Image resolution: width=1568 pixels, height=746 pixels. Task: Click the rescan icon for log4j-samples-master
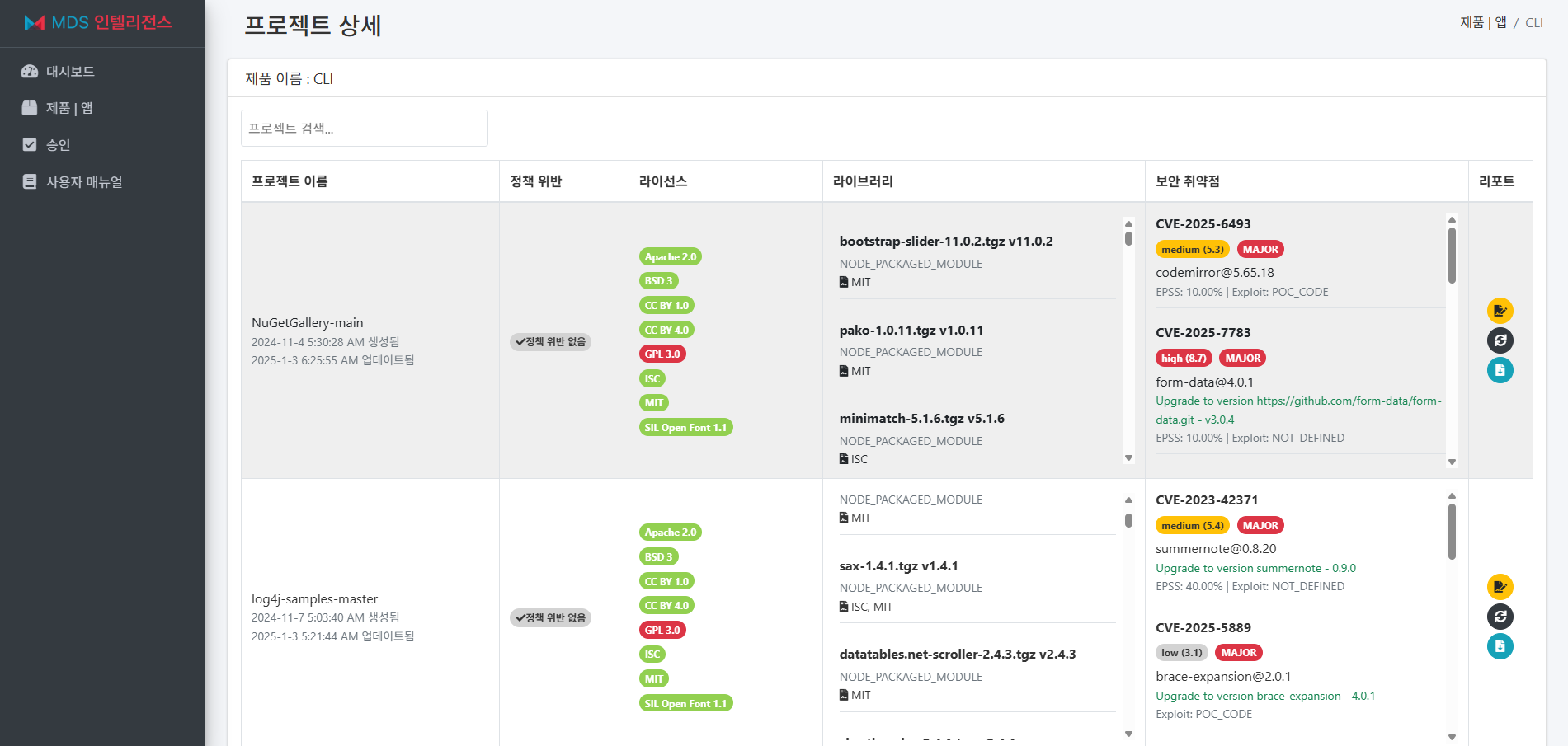[x=1500, y=617]
